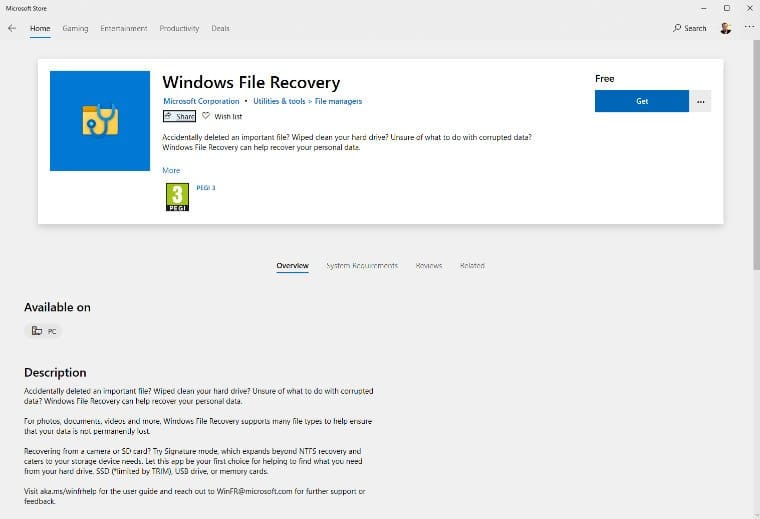This screenshot has width=760, height=519.
Task: Go back with the arrow icon
Action: point(12,28)
